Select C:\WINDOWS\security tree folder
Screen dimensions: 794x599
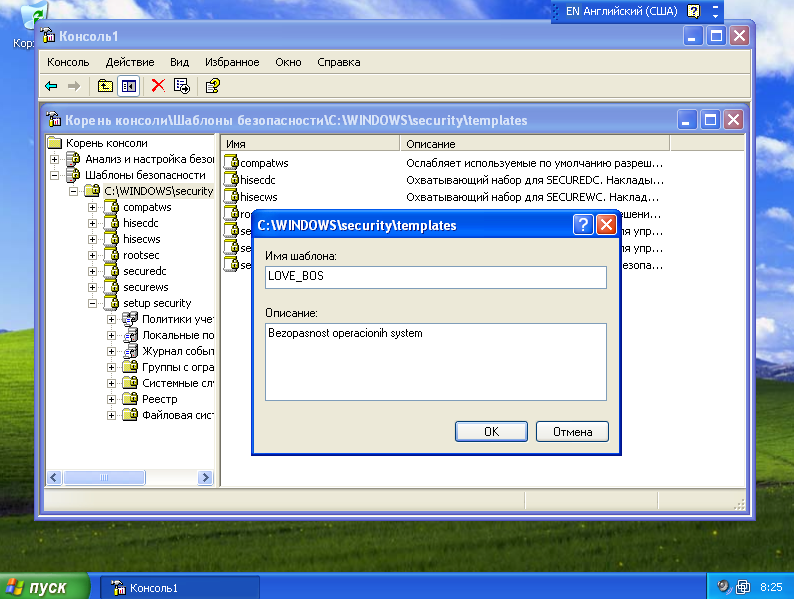(x=158, y=191)
